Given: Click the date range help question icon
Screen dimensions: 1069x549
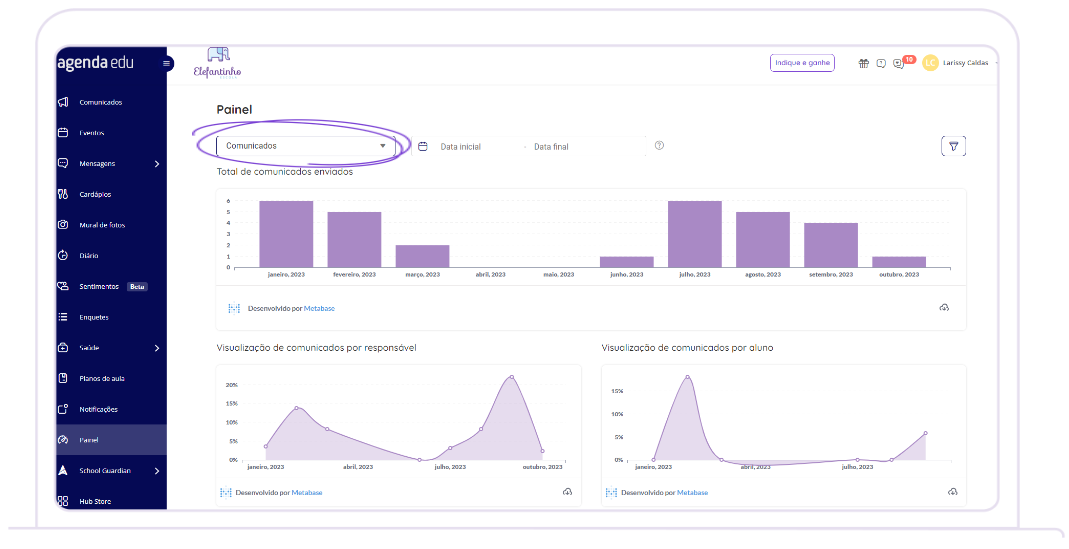Looking at the screenshot, I should click(x=659, y=146).
